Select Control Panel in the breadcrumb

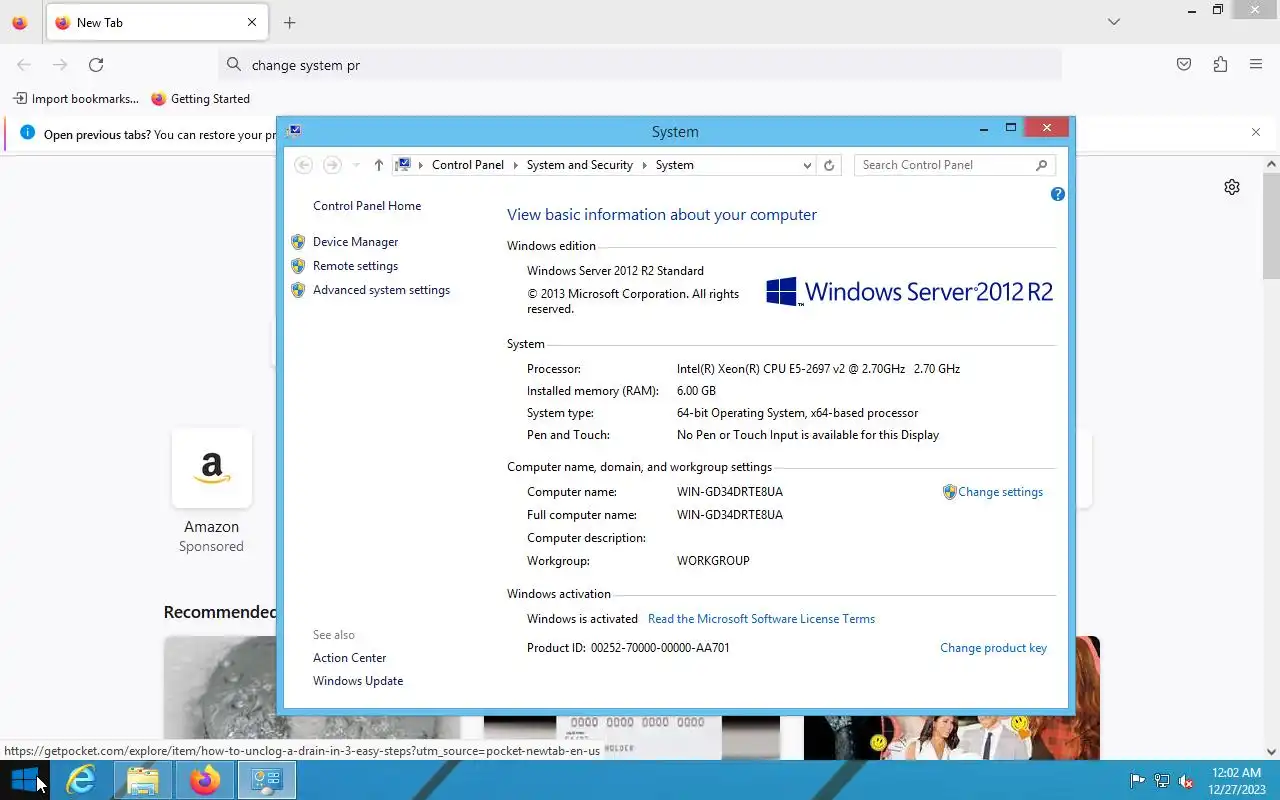tap(468, 165)
